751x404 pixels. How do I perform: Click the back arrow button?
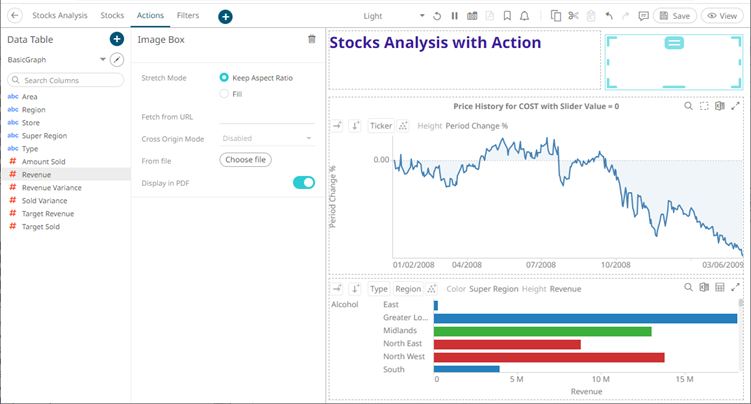click(x=14, y=16)
